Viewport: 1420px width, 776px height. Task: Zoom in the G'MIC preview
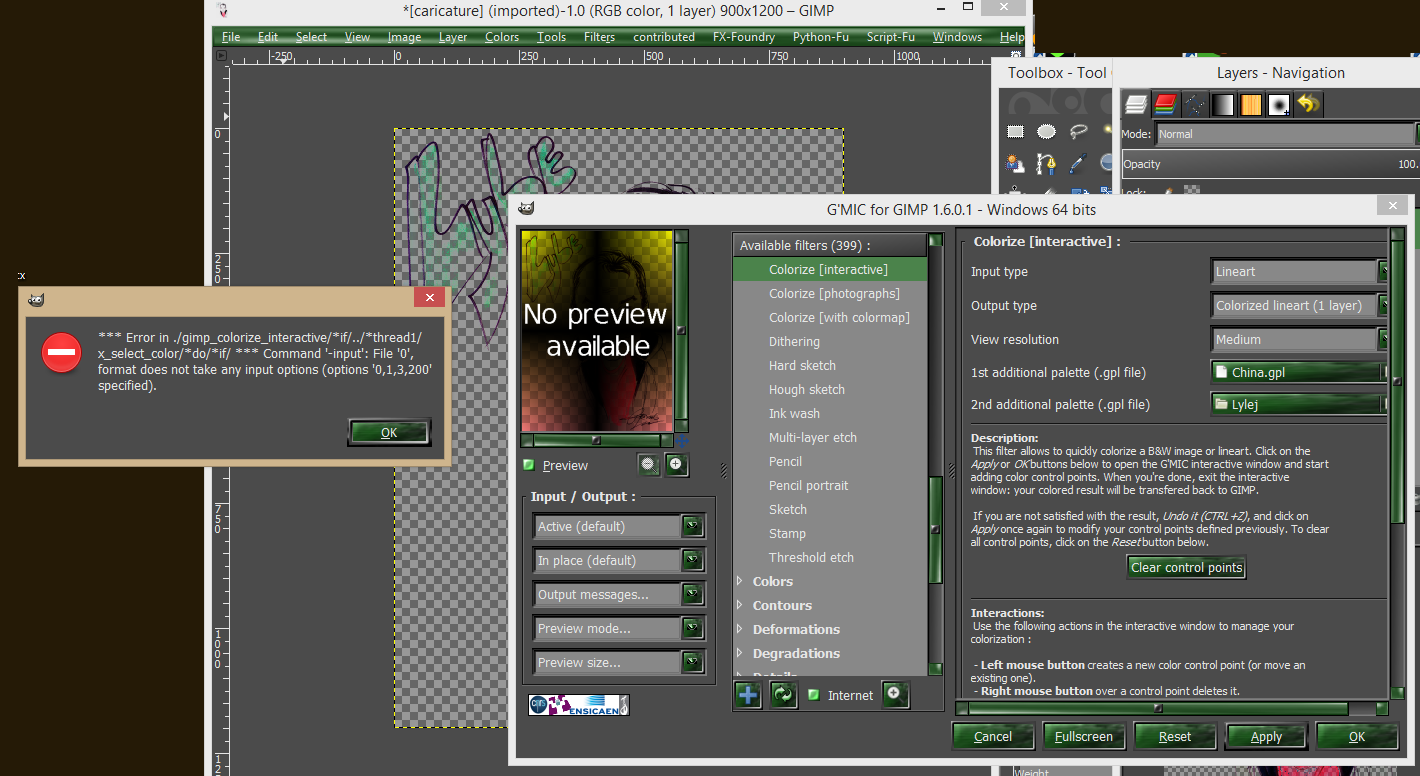point(677,464)
